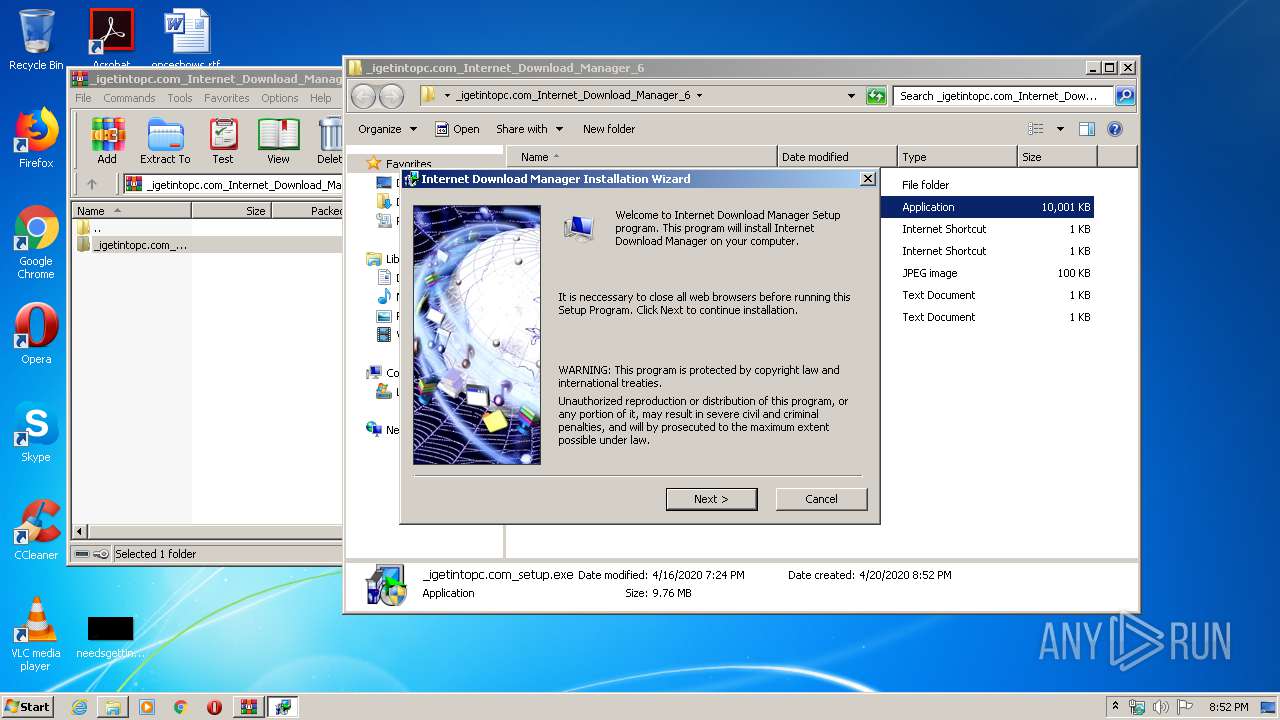Open Opera desktop icon
The height and width of the screenshot is (720, 1280).
pyautogui.click(x=36, y=334)
